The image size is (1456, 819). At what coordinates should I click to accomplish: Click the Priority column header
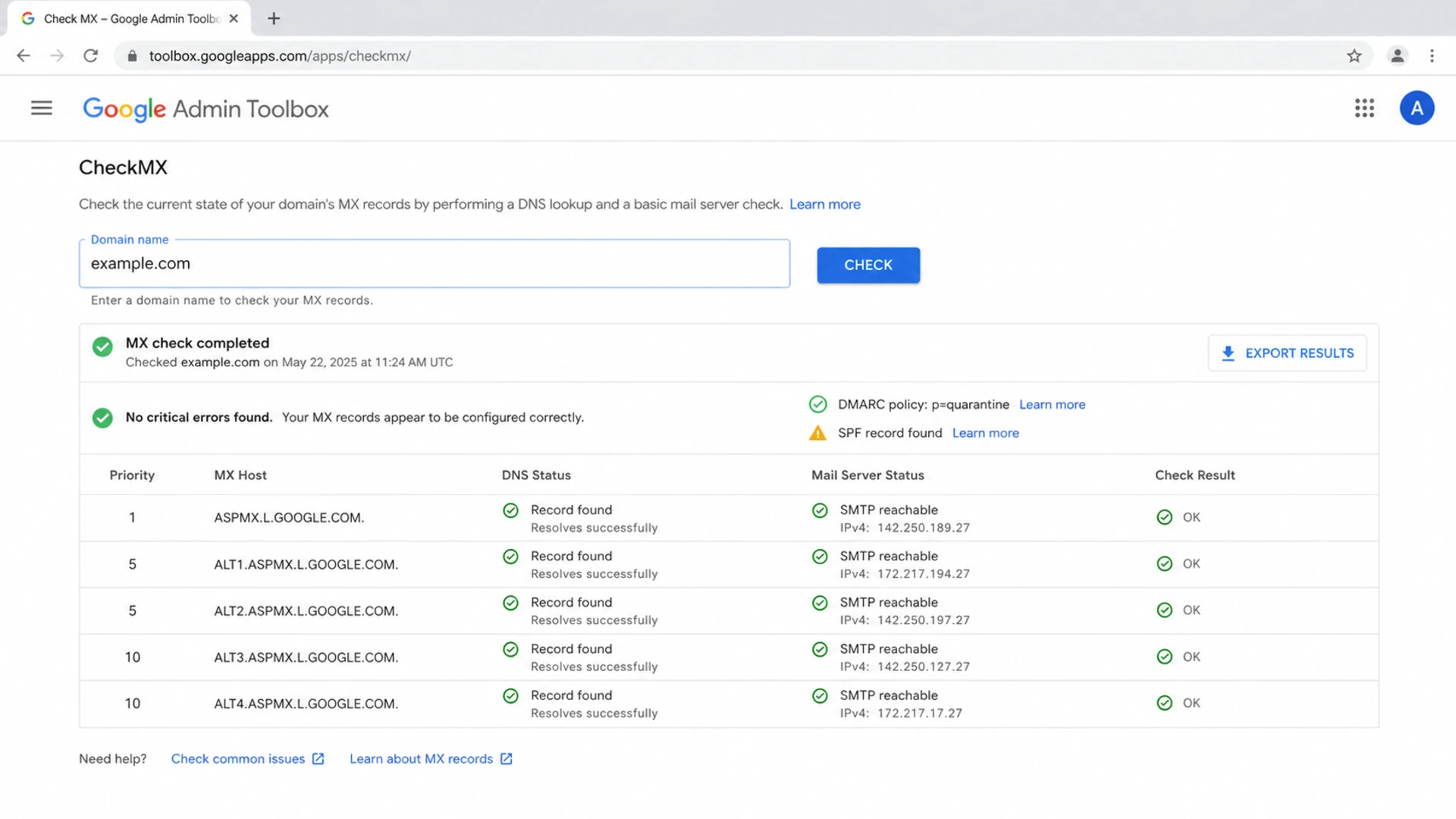click(132, 475)
